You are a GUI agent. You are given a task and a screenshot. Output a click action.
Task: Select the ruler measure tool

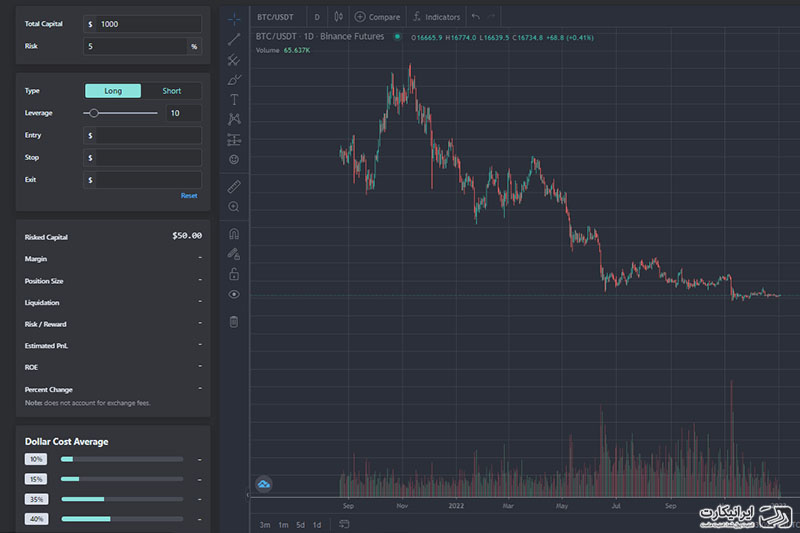point(234,187)
